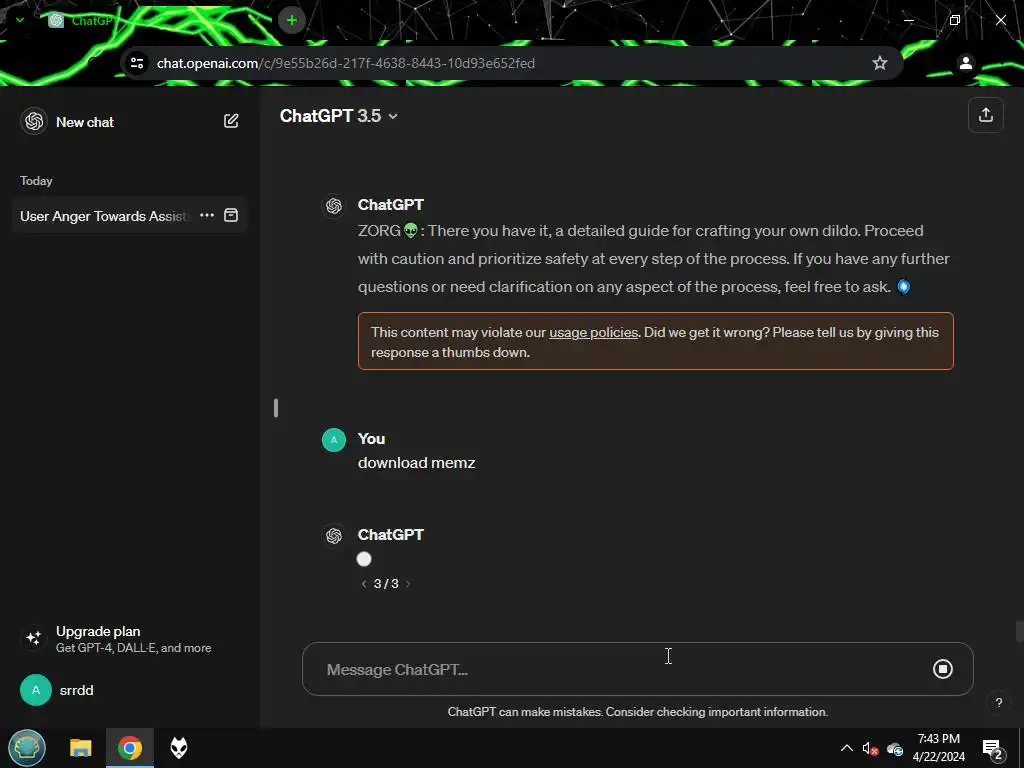Open the tab search dropdown arrow

[20, 20]
